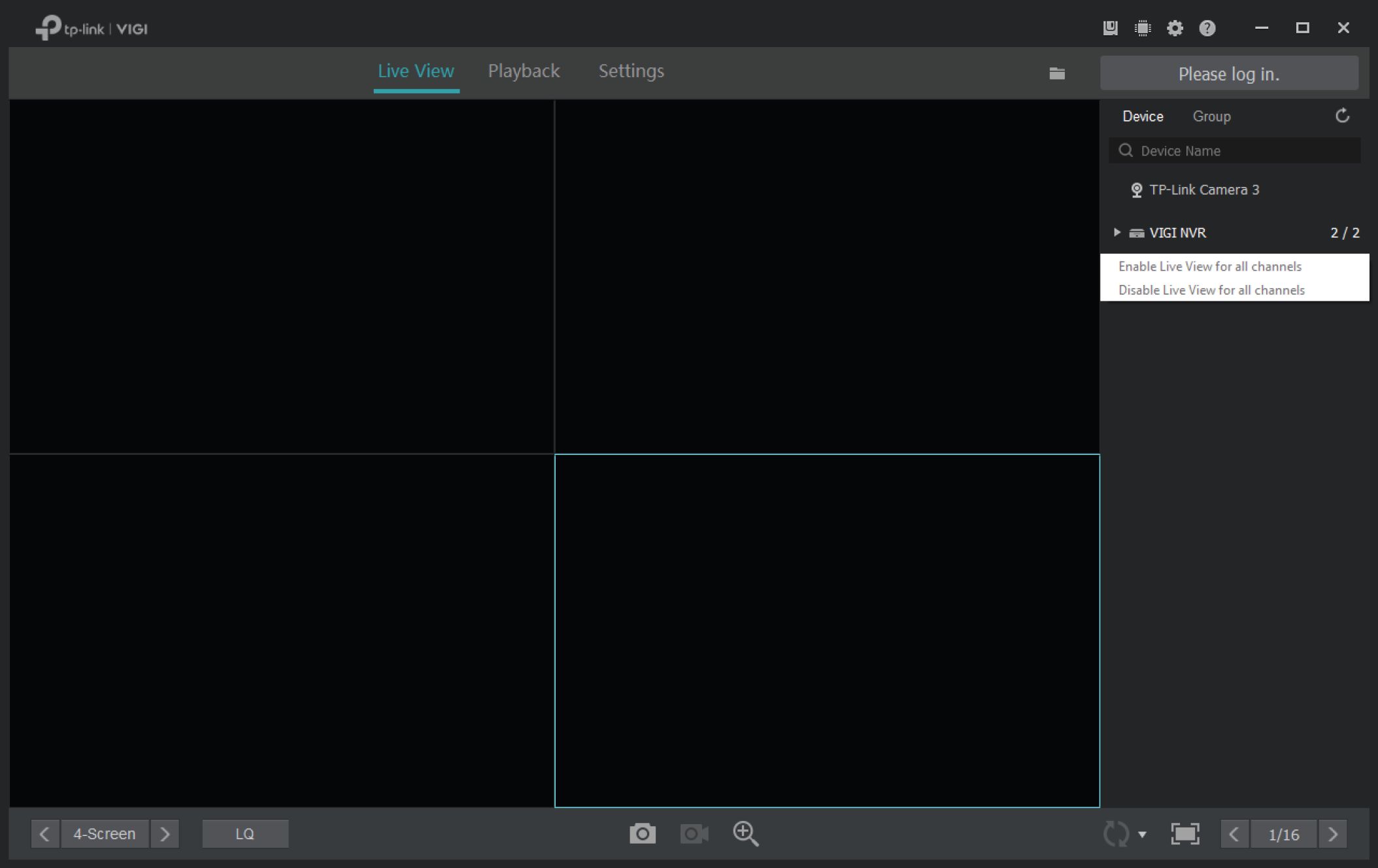Open the top-bar gear settings icon
This screenshot has width=1378, height=868.
(1175, 28)
